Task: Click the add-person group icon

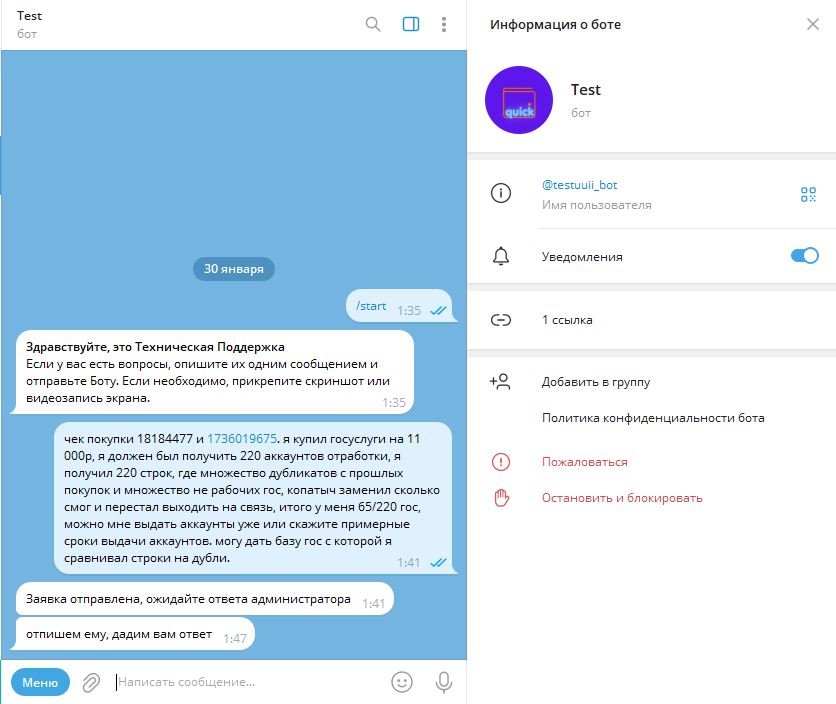Action: tap(500, 382)
